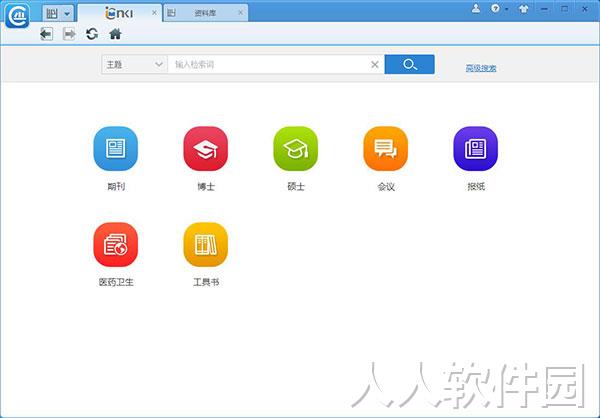
Task: Click the CNKI app logo
Action: [x=17, y=16]
